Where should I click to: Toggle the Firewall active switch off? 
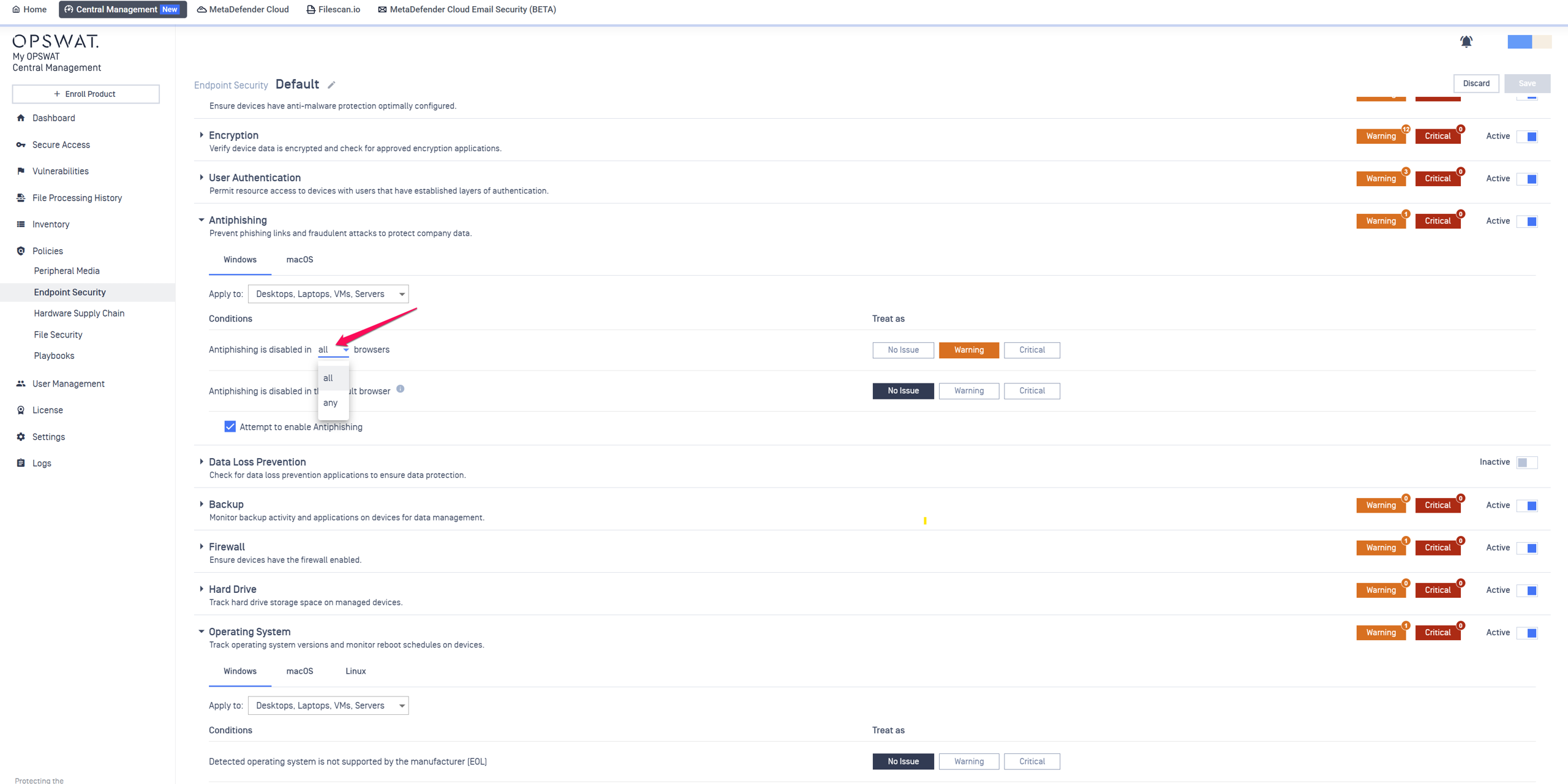pos(1526,548)
